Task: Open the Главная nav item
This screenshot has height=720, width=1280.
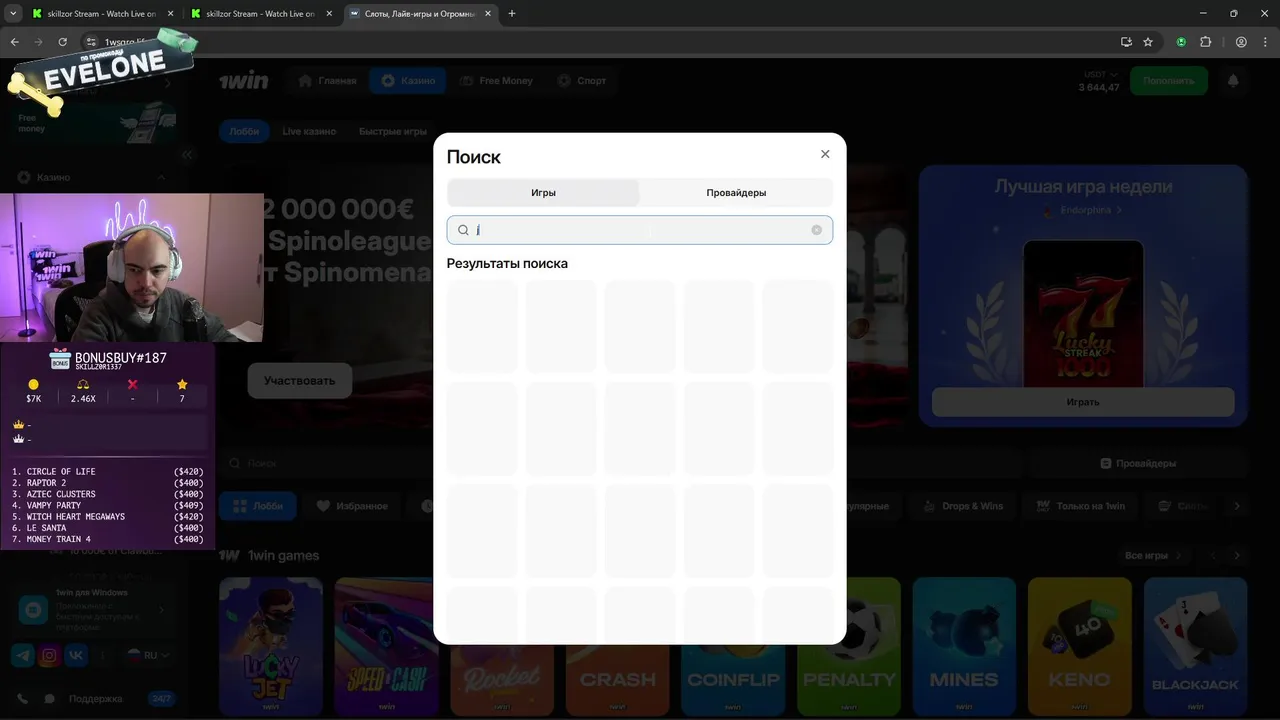Action: [x=327, y=81]
